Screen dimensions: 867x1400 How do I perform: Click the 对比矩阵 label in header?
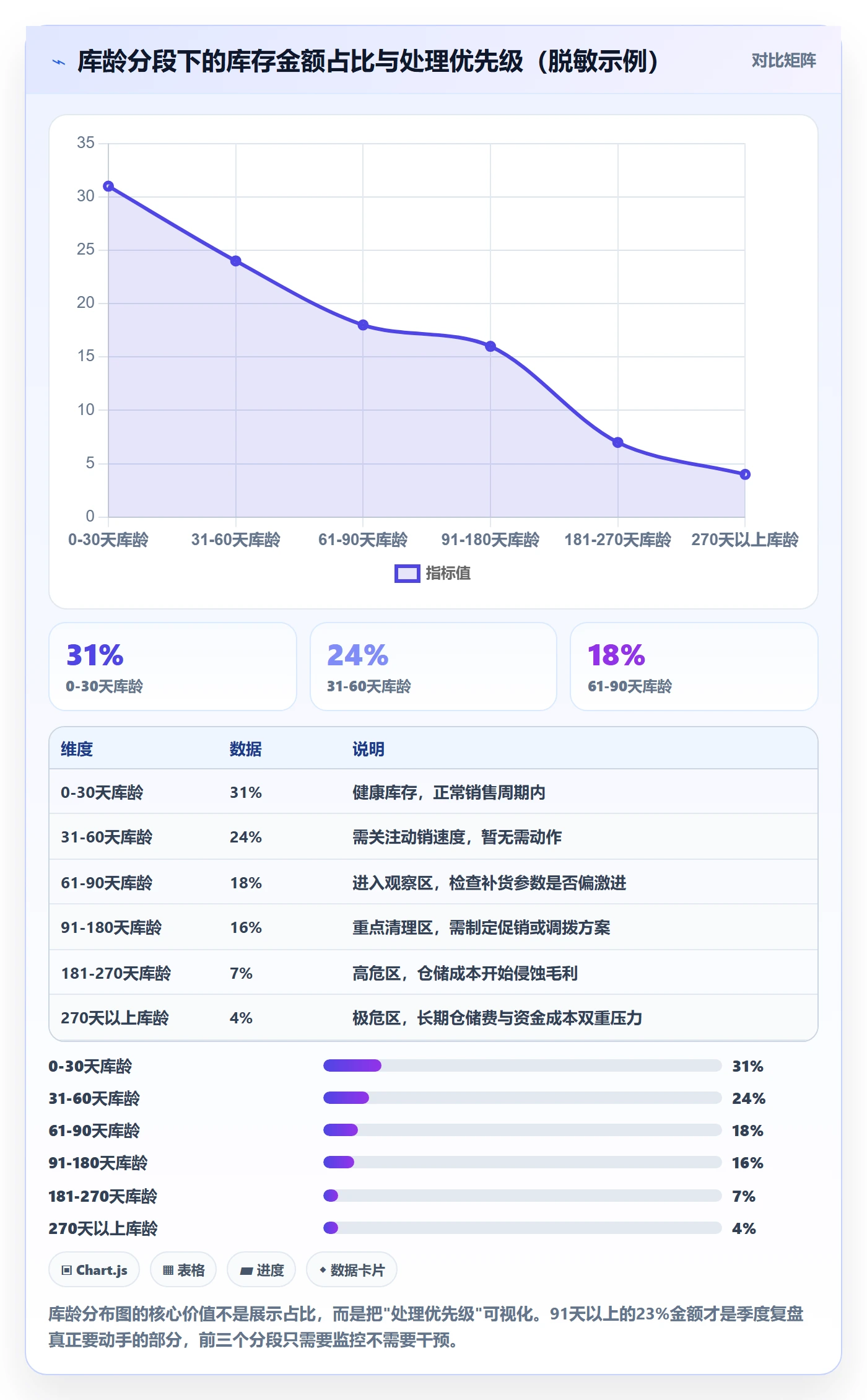pyautogui.click(x=783, y=61)
